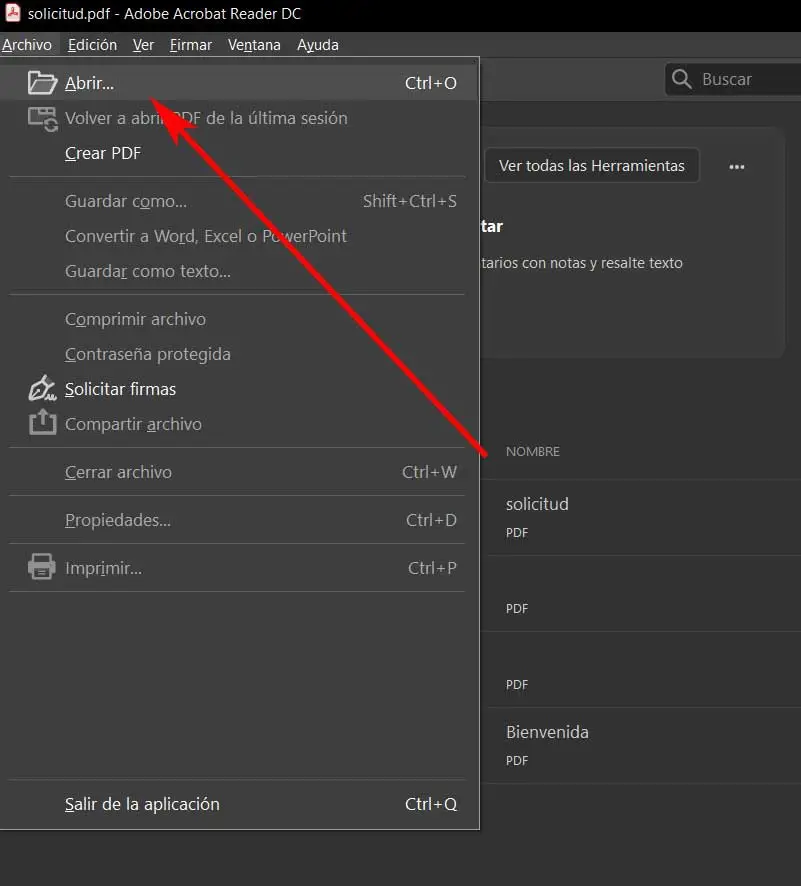Select Crear PDF menu entry
The height and width of the screenshot is (886, 801).
(x=240, y=153)
